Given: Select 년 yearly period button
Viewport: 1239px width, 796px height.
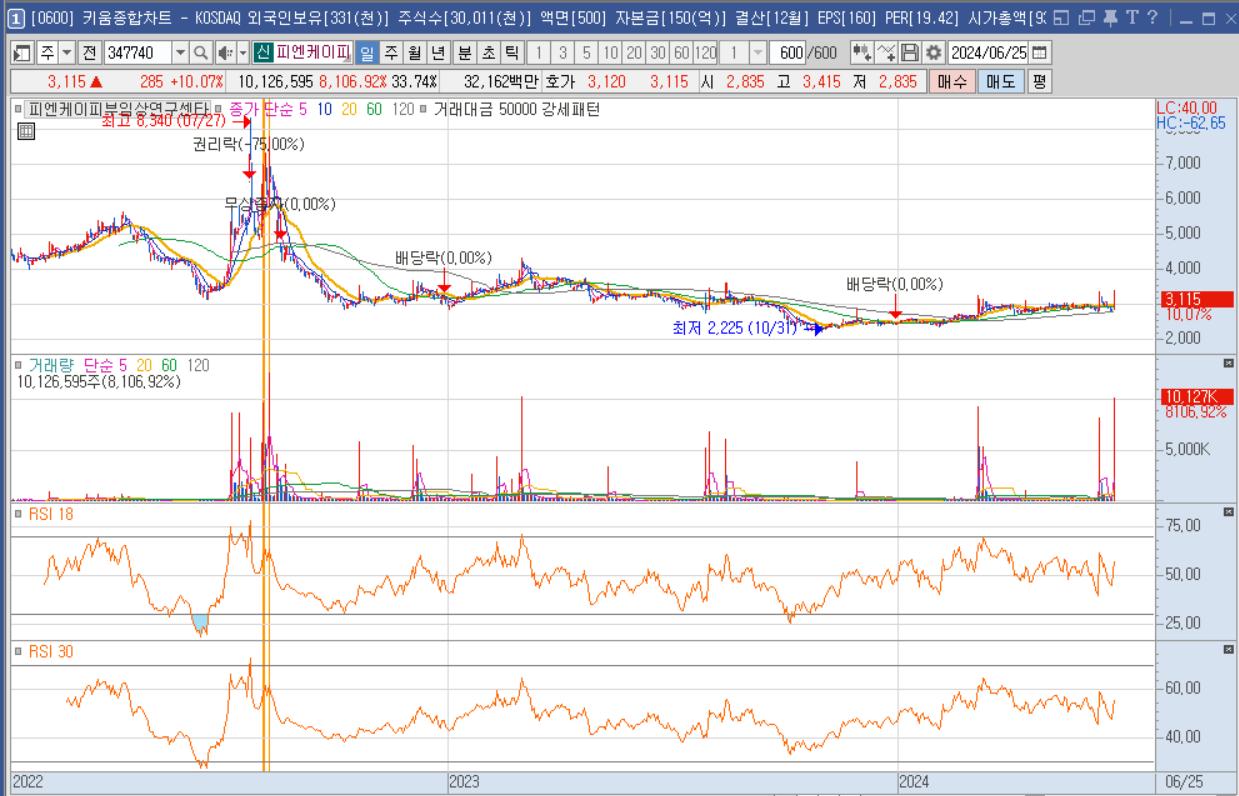Looking at the screenshot, I should (438, 53).
